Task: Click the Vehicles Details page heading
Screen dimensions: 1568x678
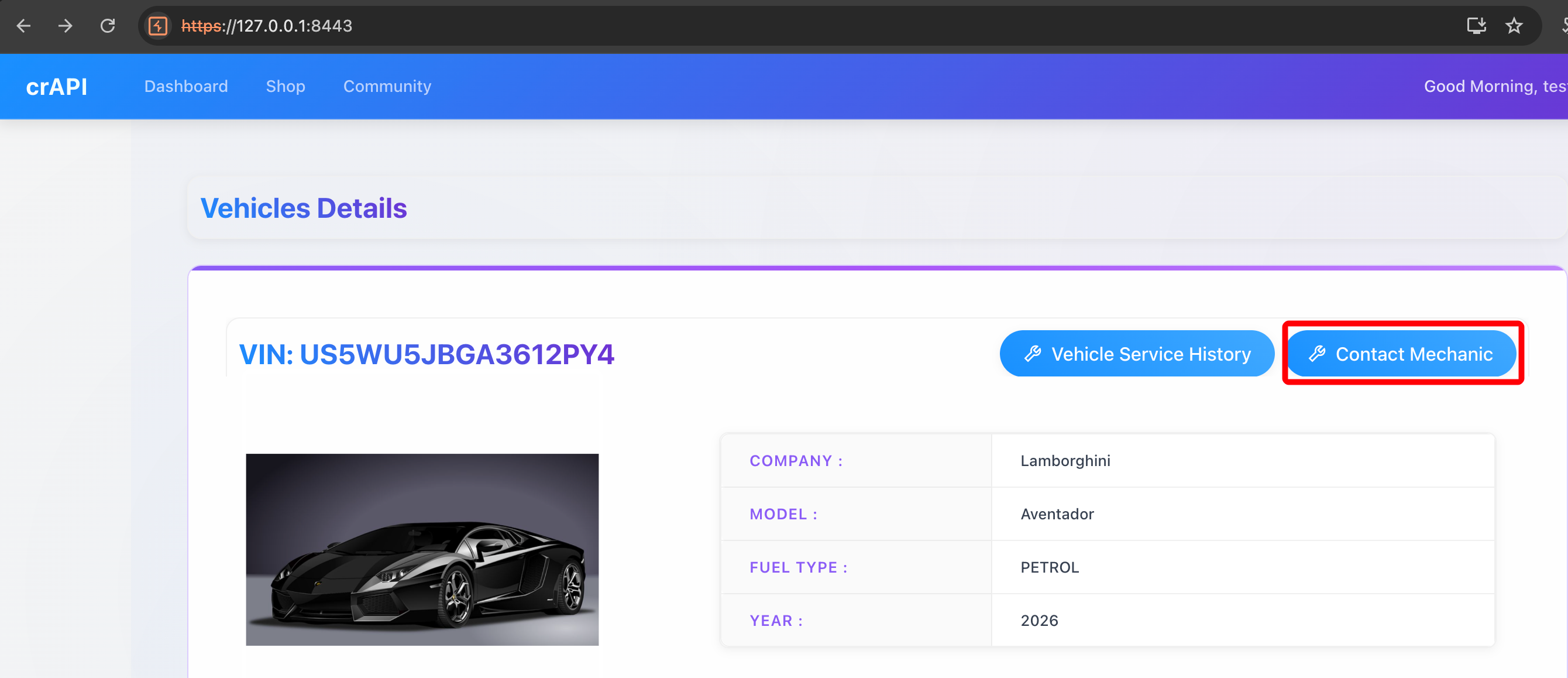Action: [303, 208]
